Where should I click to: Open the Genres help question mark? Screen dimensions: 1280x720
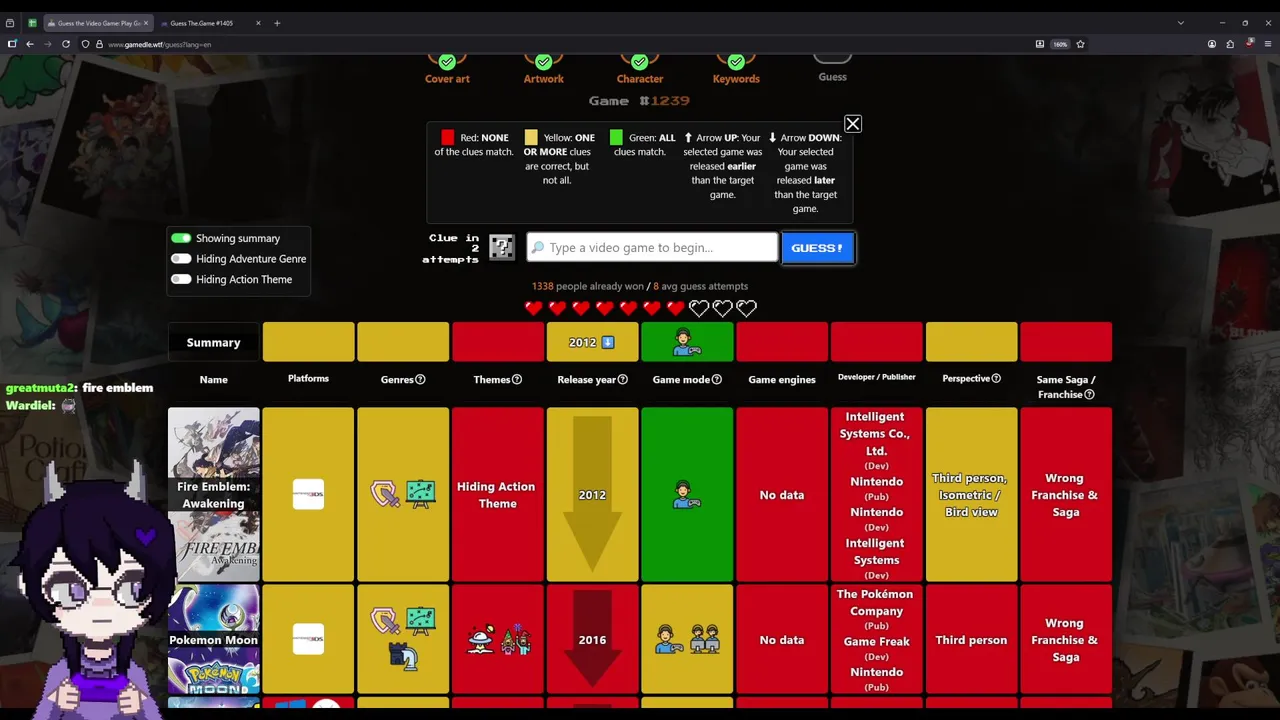[x=420, y=379]
